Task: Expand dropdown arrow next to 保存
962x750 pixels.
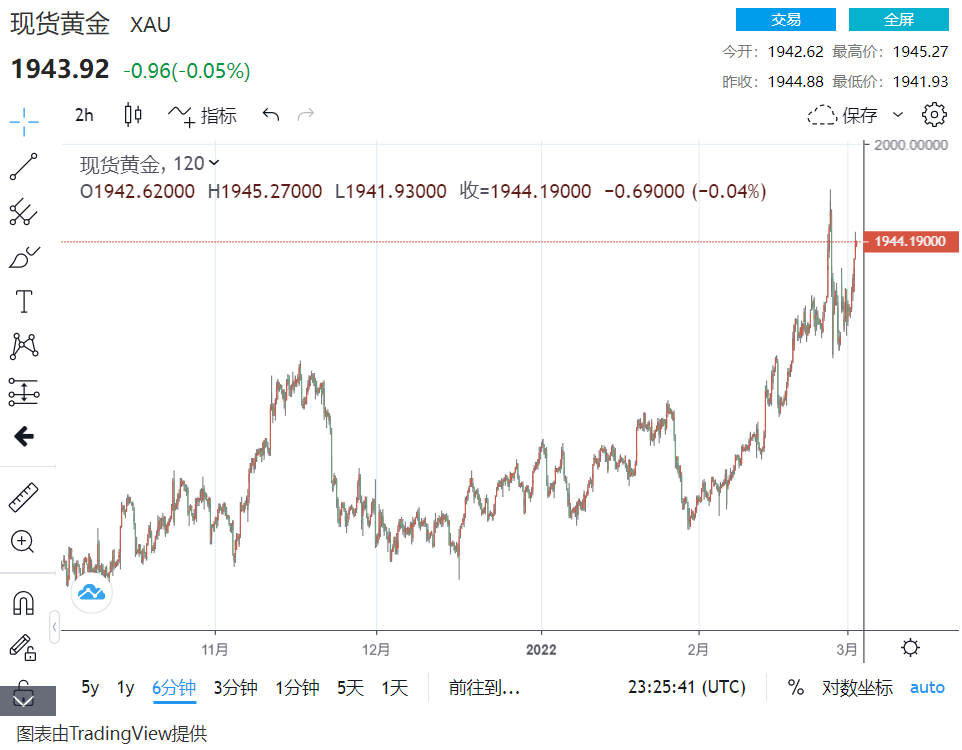Action: pos(897,115)
